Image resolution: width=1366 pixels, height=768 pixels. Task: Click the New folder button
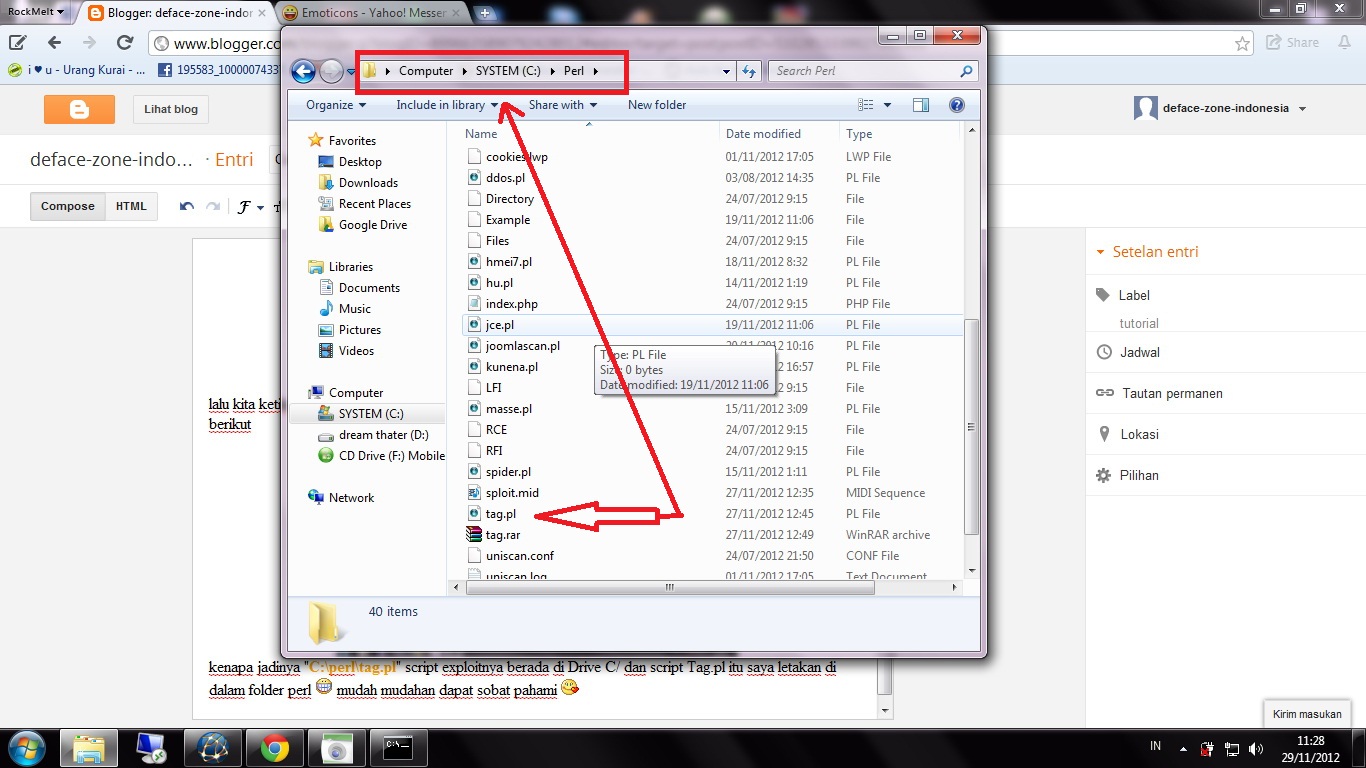[657, 104]
